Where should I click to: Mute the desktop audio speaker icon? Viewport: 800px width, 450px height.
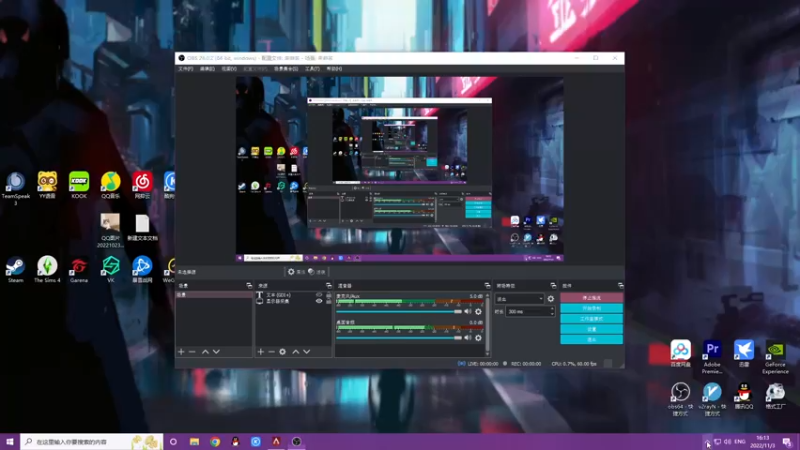tap(468, 338)
